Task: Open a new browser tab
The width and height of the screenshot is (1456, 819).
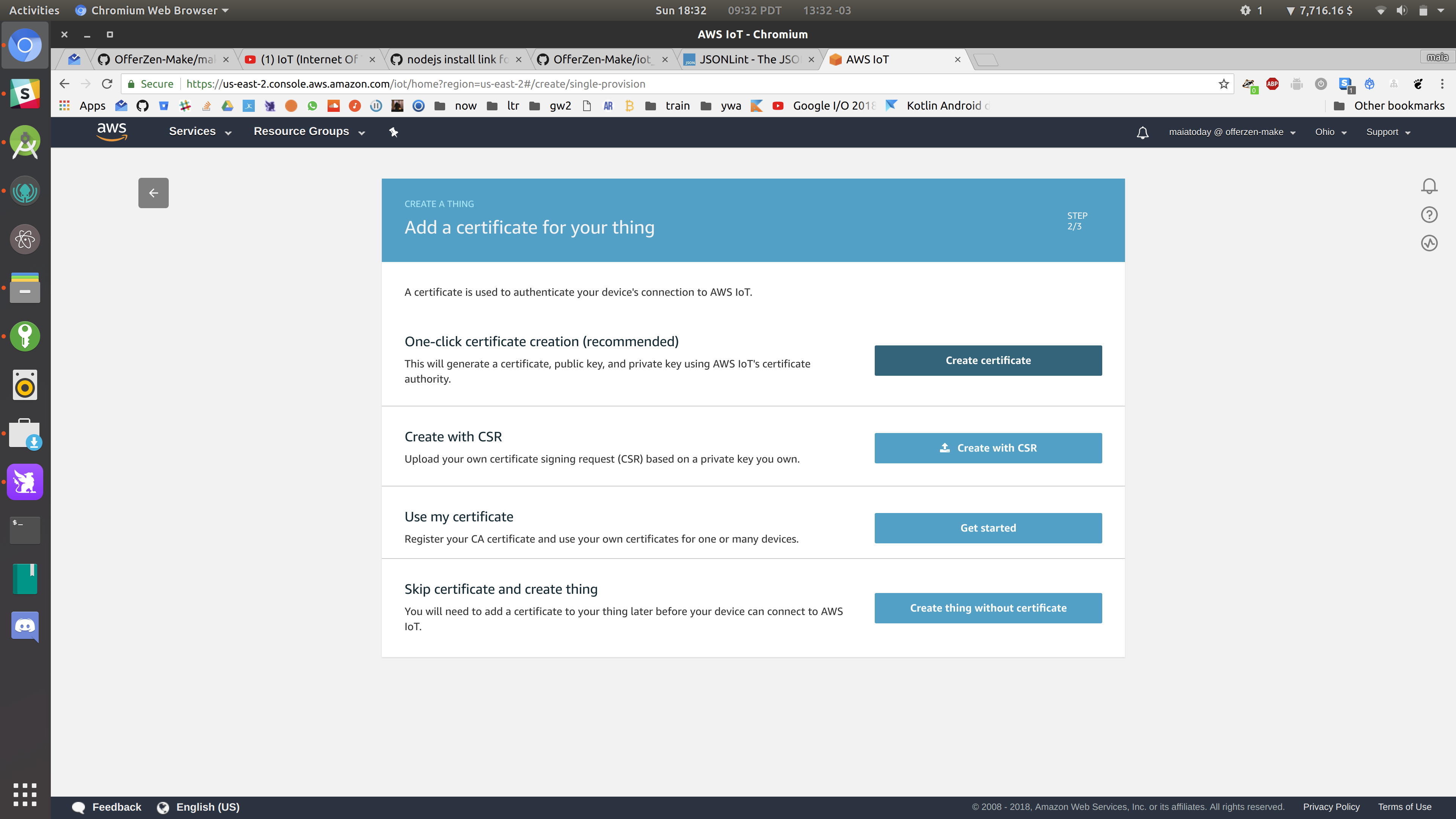Action: pyautogui.click(x=986, y=60)
